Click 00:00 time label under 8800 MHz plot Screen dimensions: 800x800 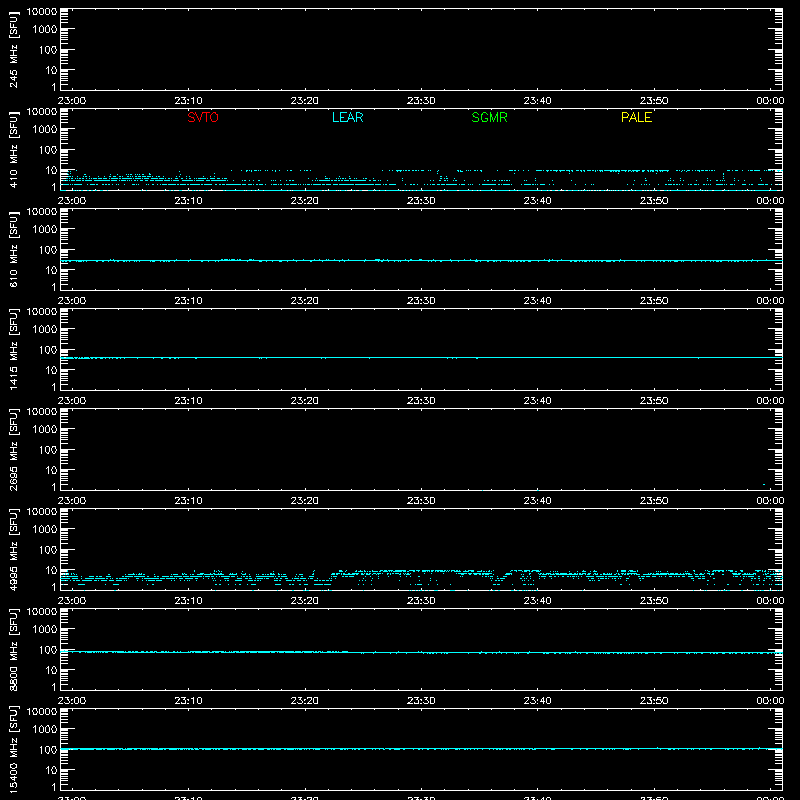click(770, 701)
